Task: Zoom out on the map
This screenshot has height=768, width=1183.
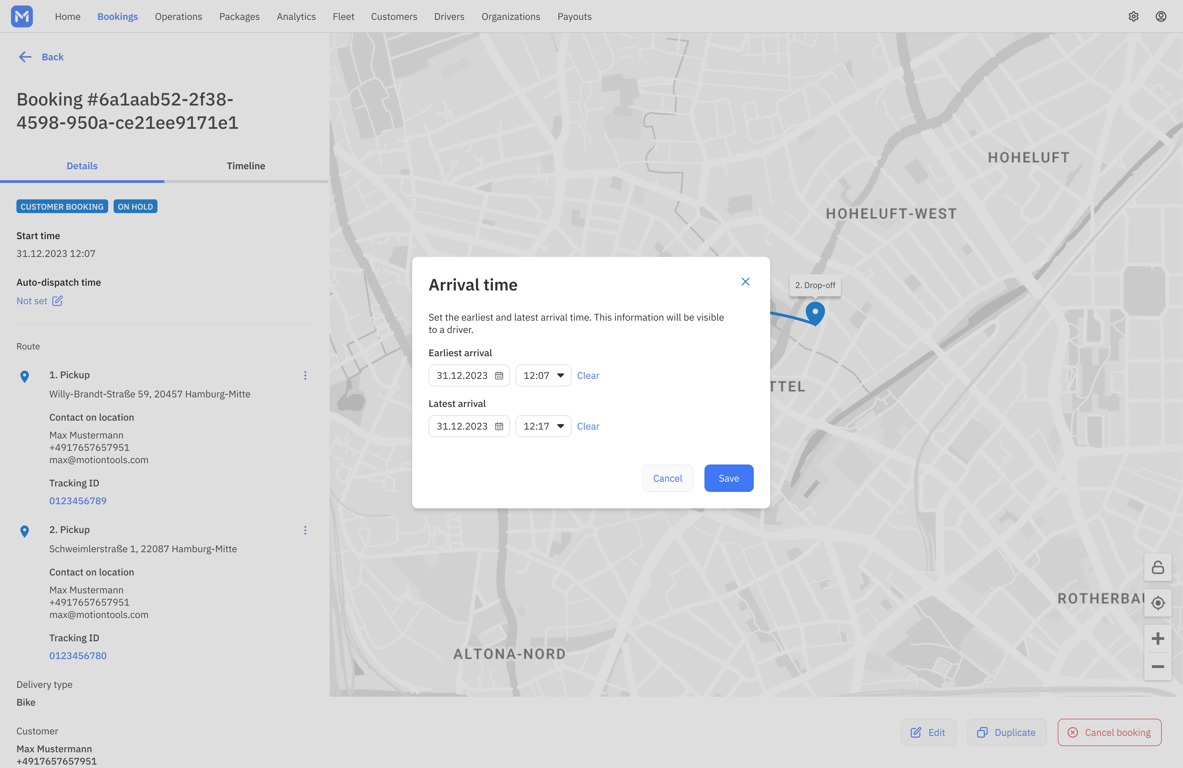Action: 1157,667
